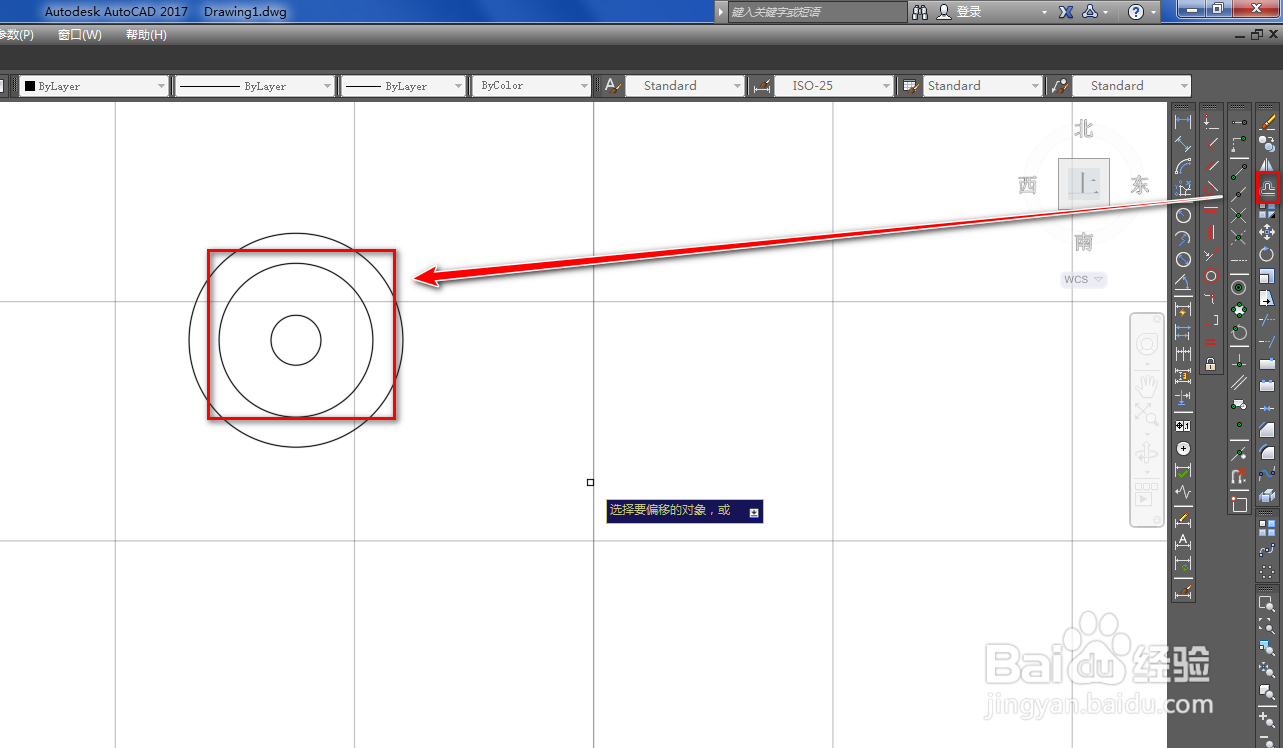Select the Snap to Perpendicular tool
1283x748 pixels.
pos(1239,359)
